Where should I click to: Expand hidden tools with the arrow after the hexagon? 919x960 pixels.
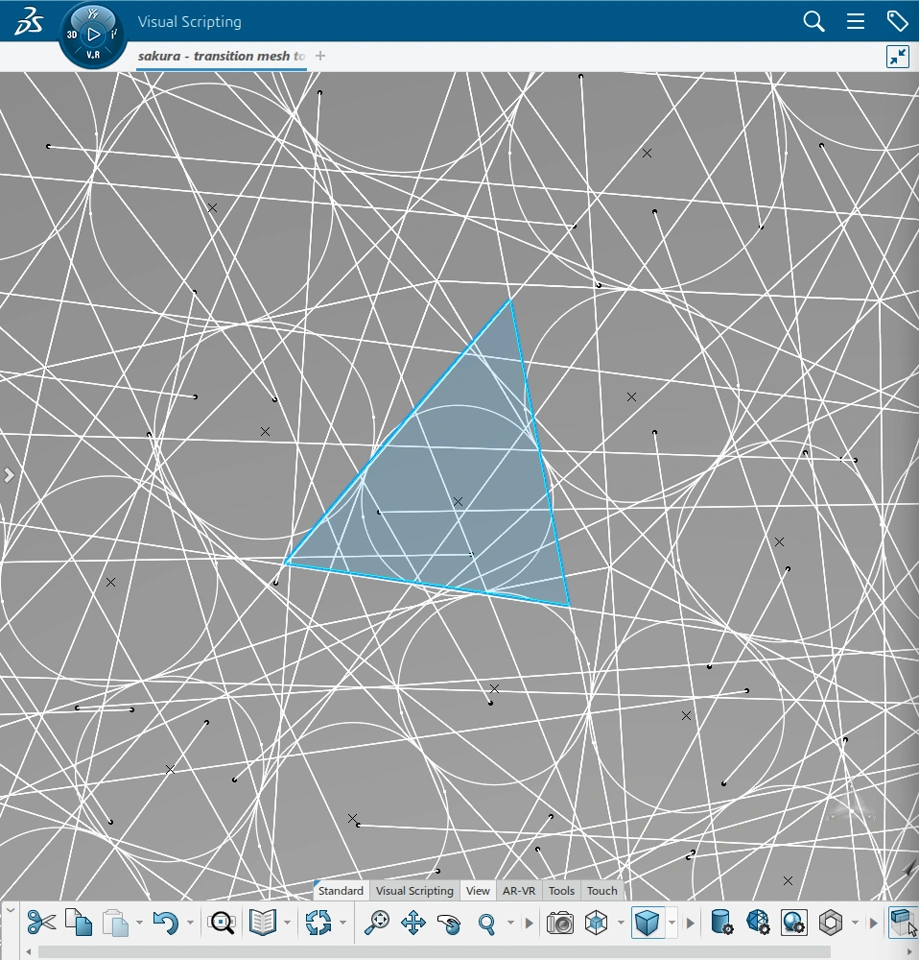click(x=874, y=923)
